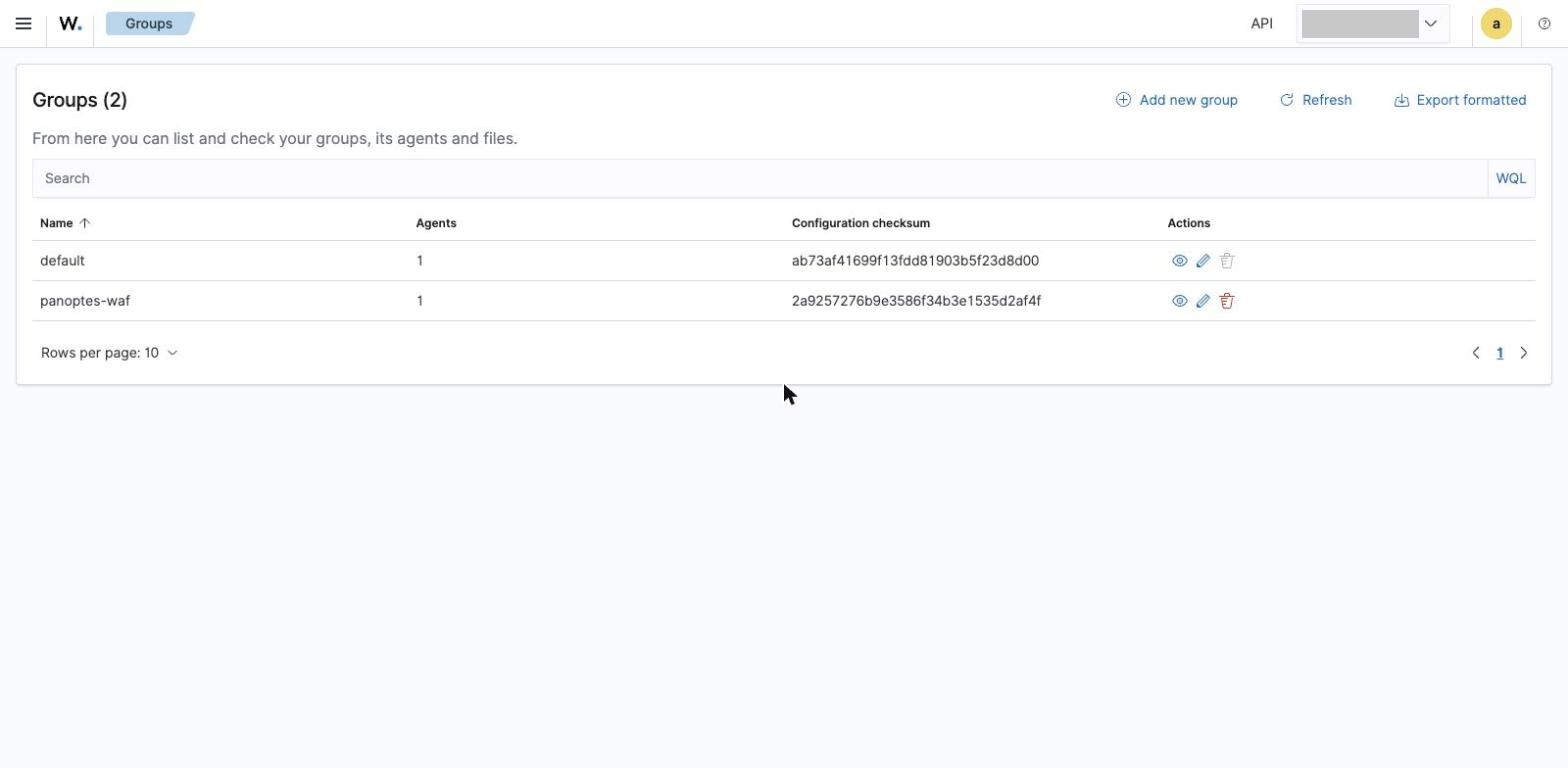Open the help icon in the top bar
Screen dimensions: 1568x768
[x=1544, y=23]
